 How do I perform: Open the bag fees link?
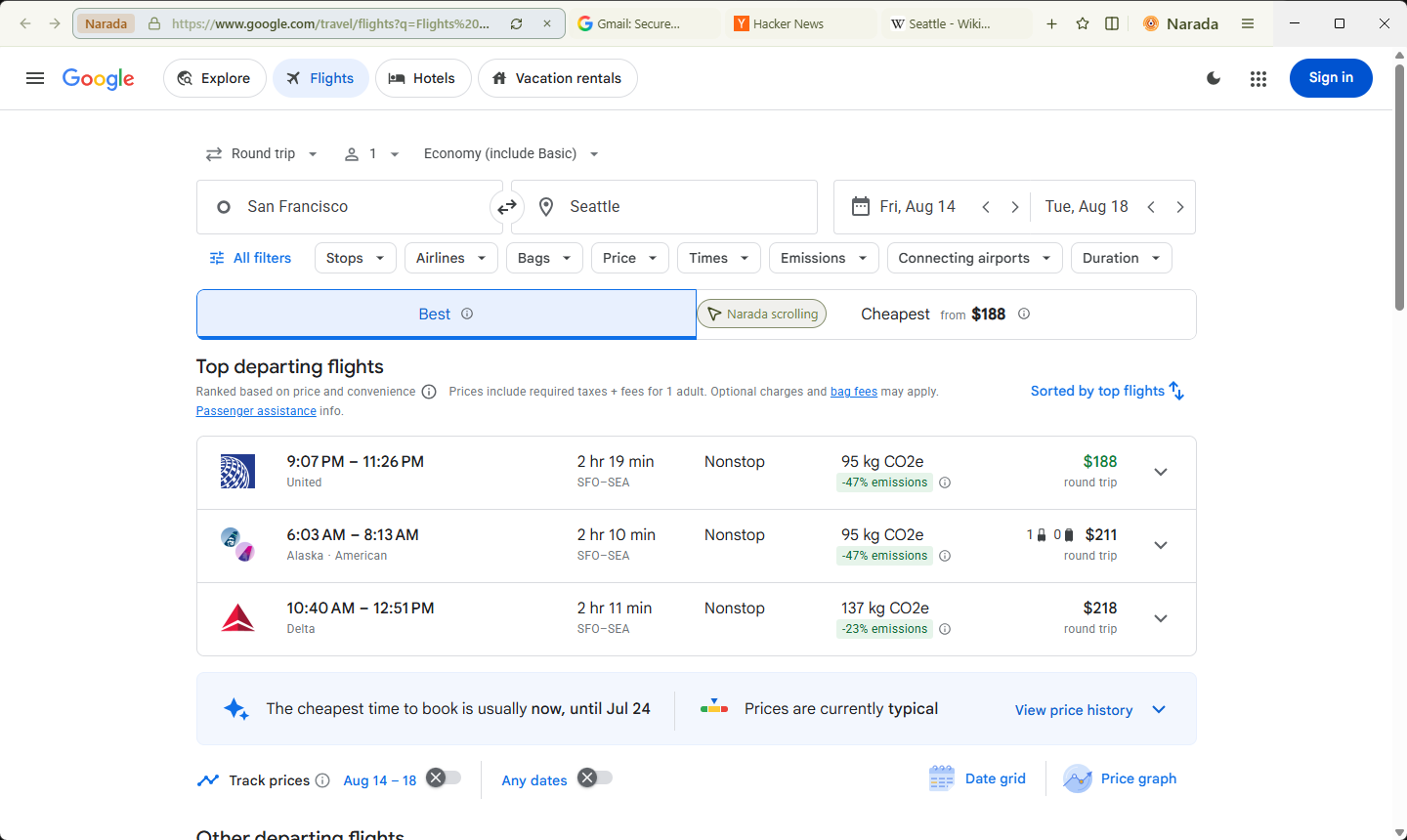[854, 392]
